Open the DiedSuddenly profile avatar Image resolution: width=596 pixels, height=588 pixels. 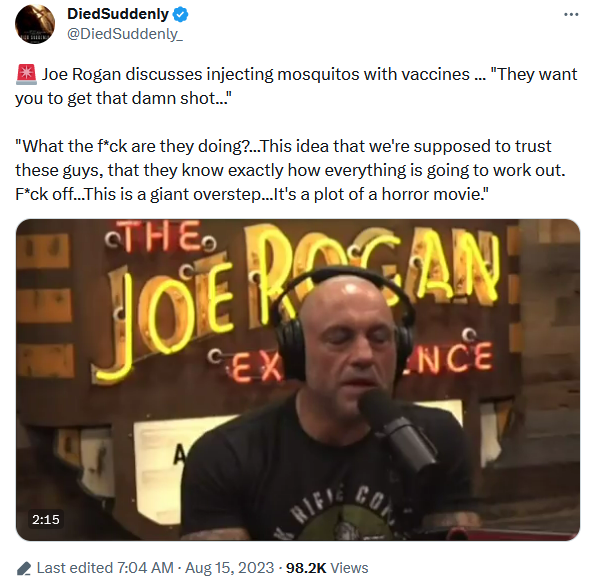(x=35, y=24)
